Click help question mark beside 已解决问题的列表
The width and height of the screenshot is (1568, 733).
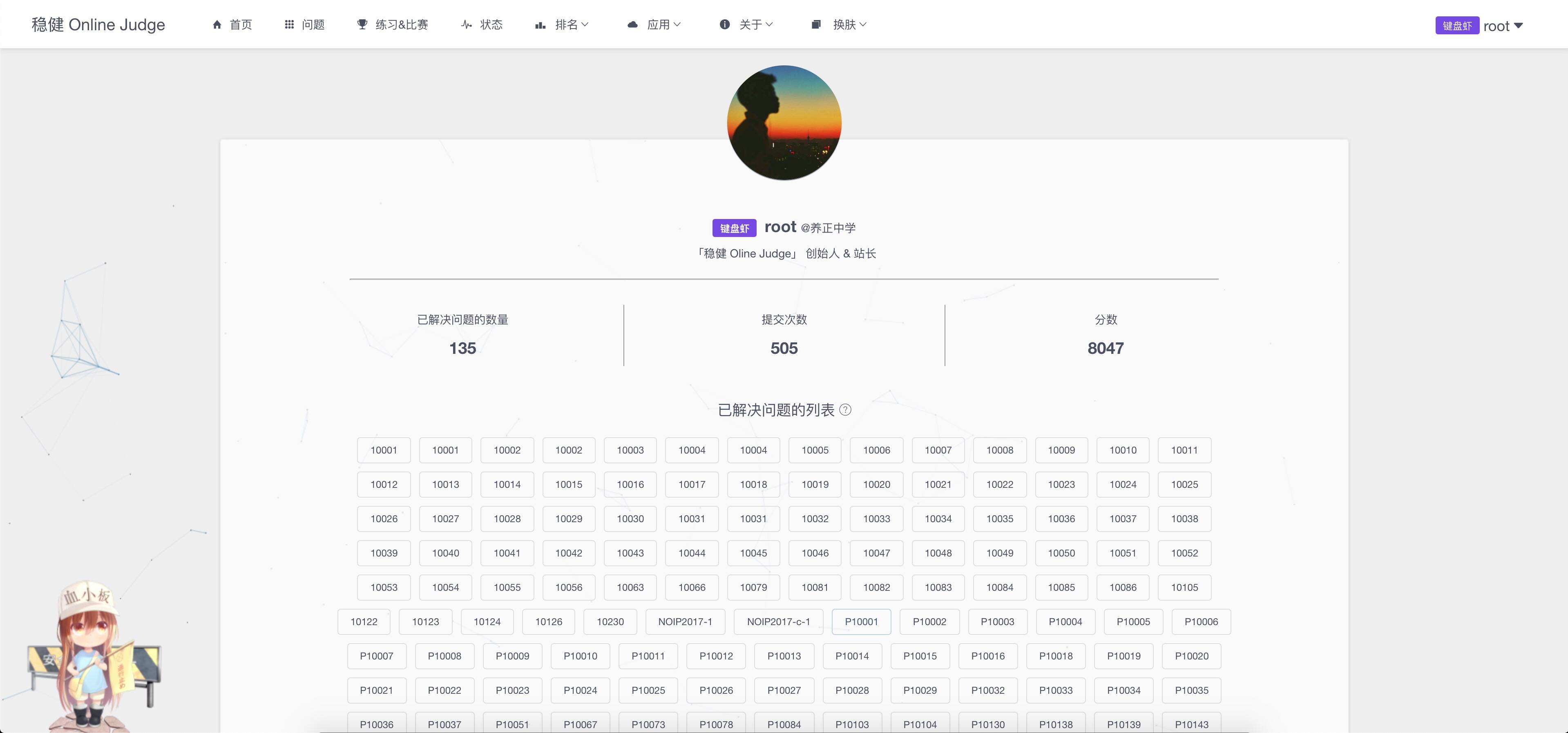[845, 410]
